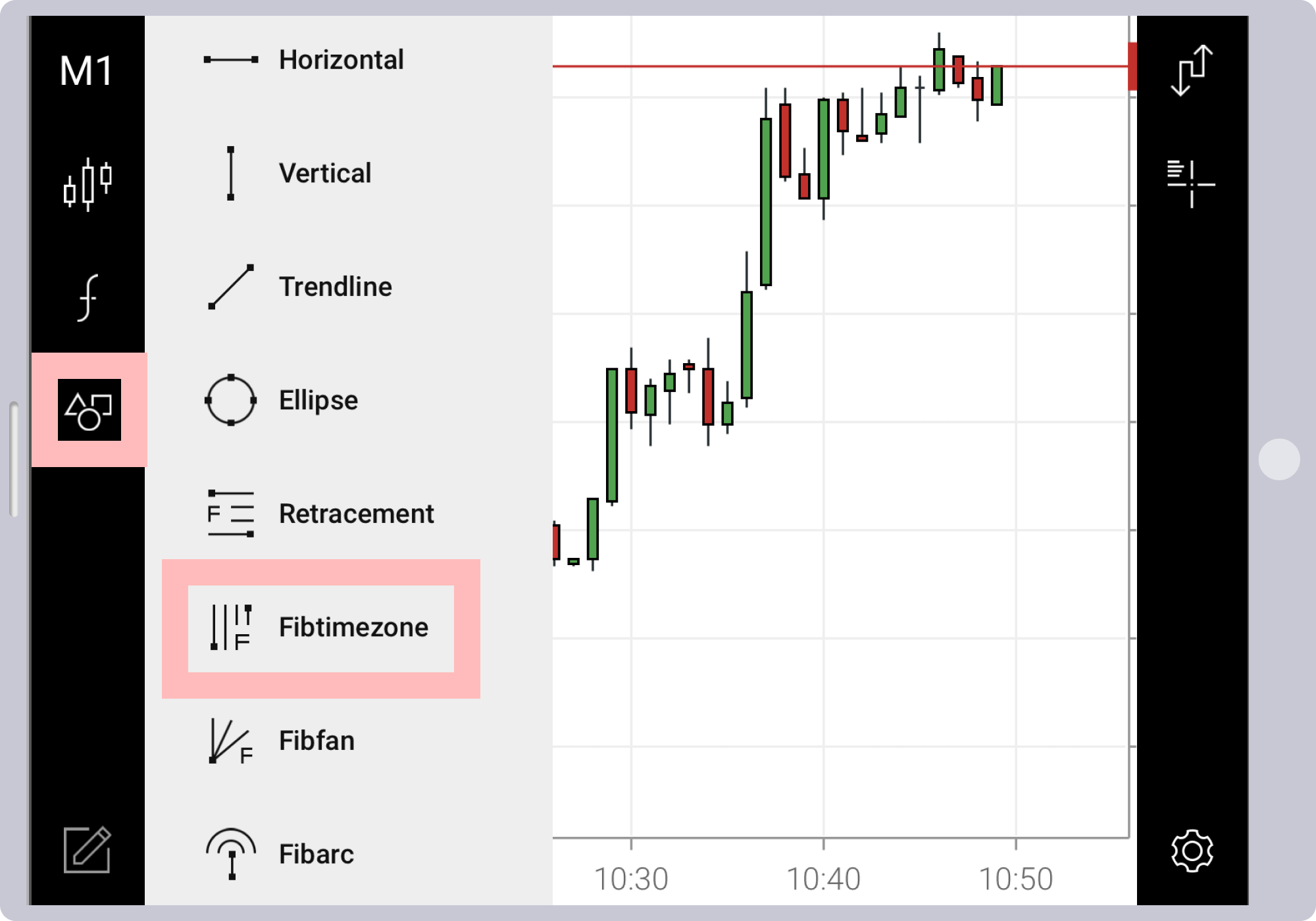
Task: Choose the Fibarc label
Action: pyautogui.click(x=316, y=855)
